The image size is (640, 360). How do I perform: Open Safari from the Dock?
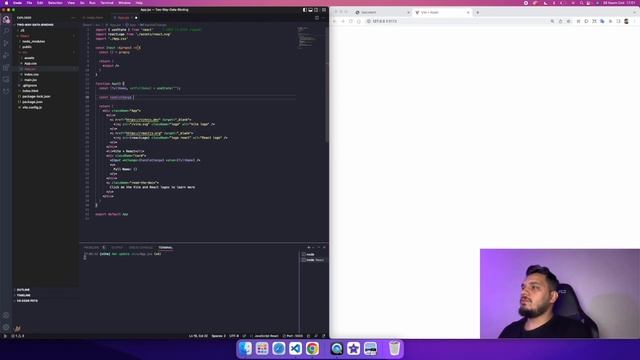click(x=279, y=348)
